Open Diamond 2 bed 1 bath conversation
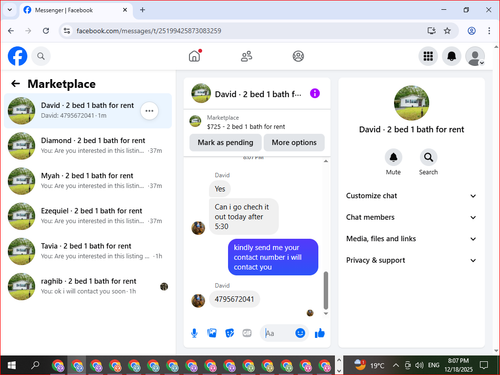 88,146
